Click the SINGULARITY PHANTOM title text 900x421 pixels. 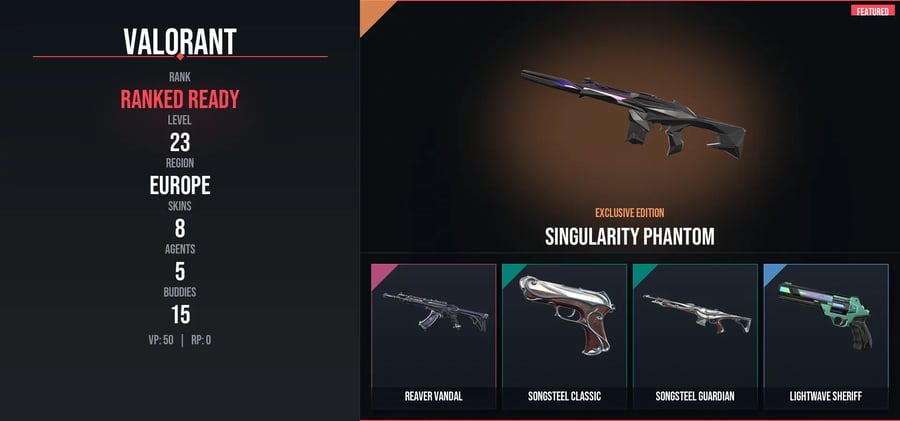(x=630, y=237)
